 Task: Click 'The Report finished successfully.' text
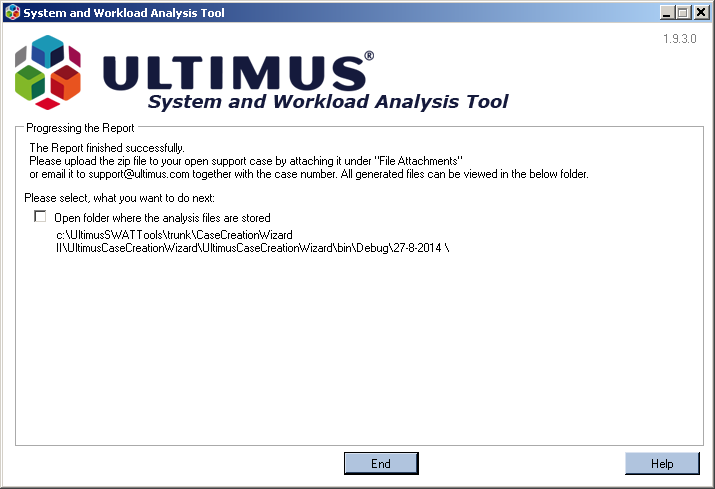[107, 148]
